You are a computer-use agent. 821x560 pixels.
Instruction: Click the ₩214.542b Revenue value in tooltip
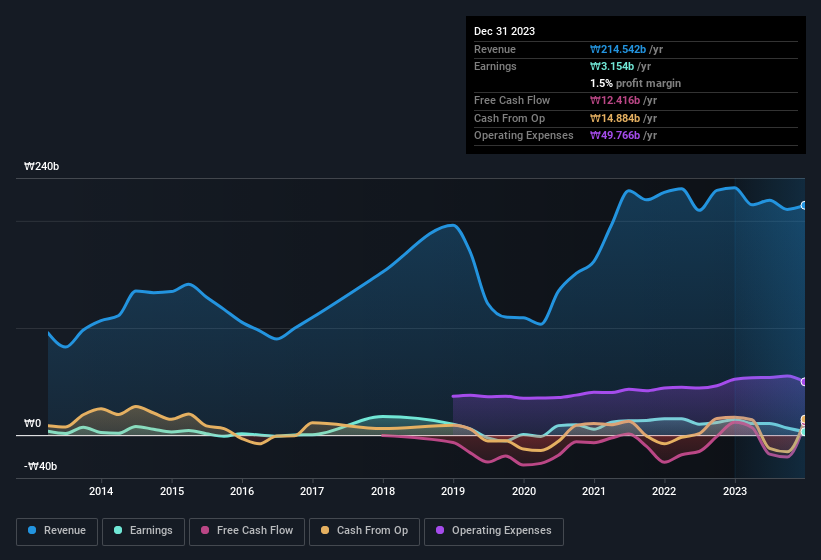coord(618,49)
